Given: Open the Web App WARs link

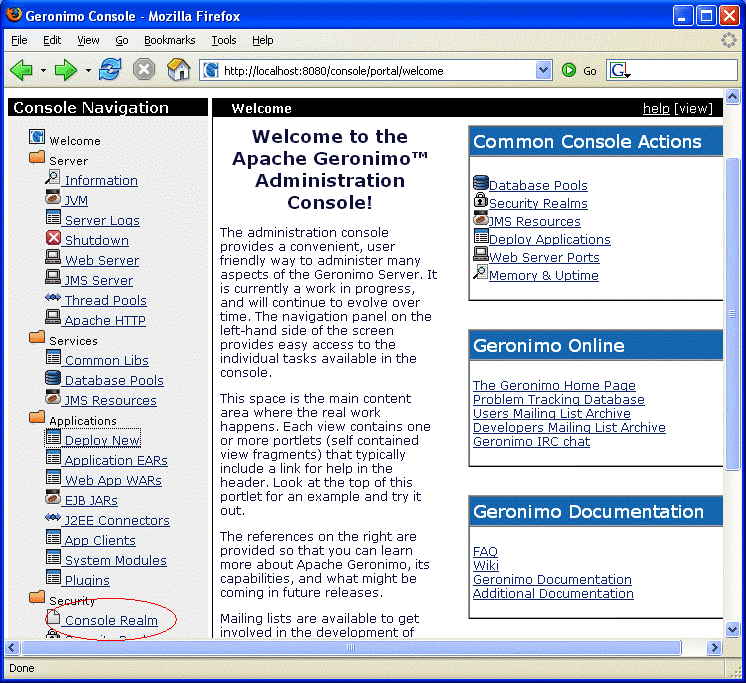Looking at the screenshot, I should click(x=113, y=480).
